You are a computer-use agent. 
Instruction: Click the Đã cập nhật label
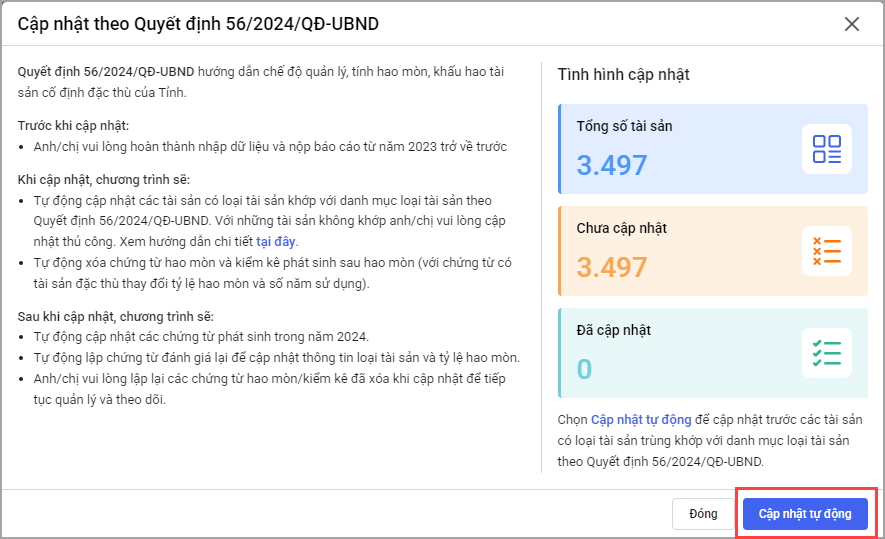(614, 330)
